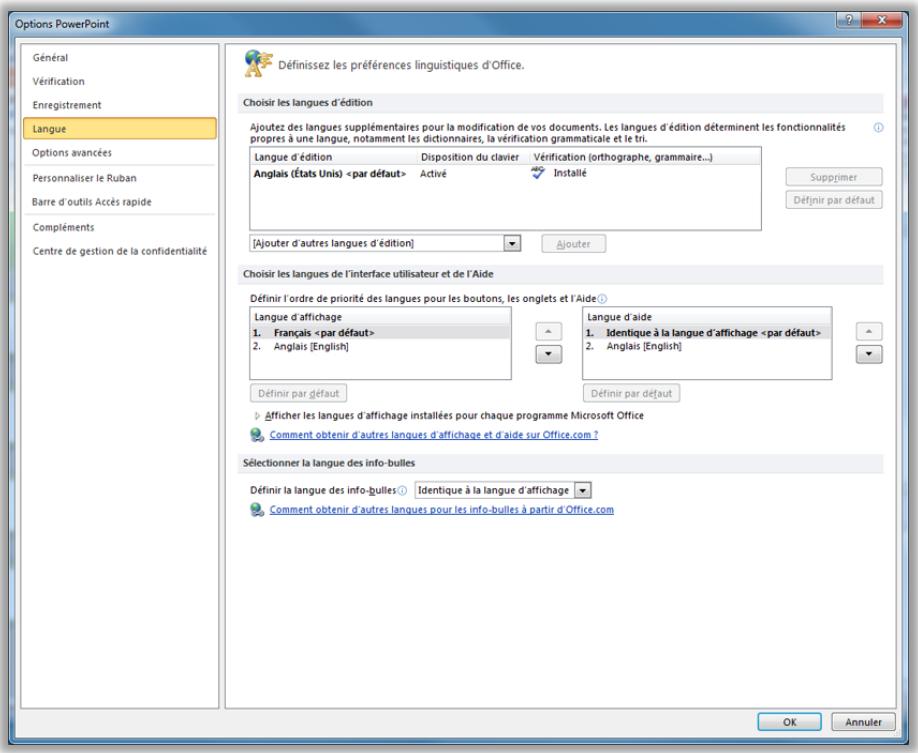This screenshot has width=918, height=753.
Task: Click the info icon beside editing languages description
Action: pos(878,128)
